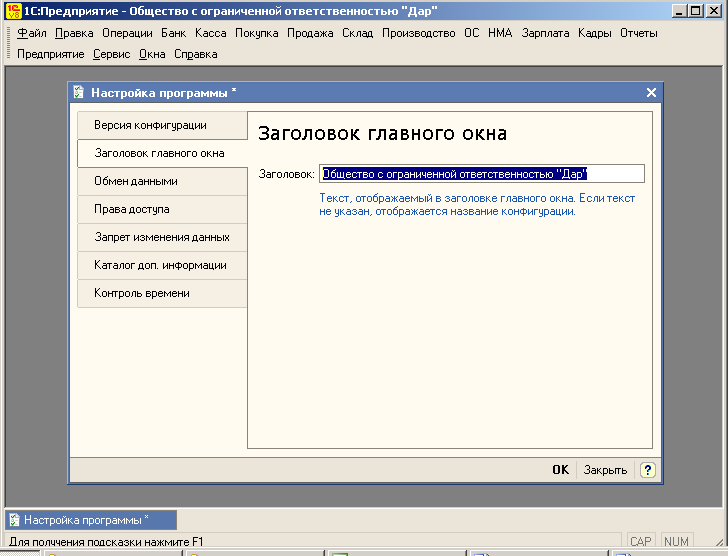Open the Окна menu

click(152, 54)
